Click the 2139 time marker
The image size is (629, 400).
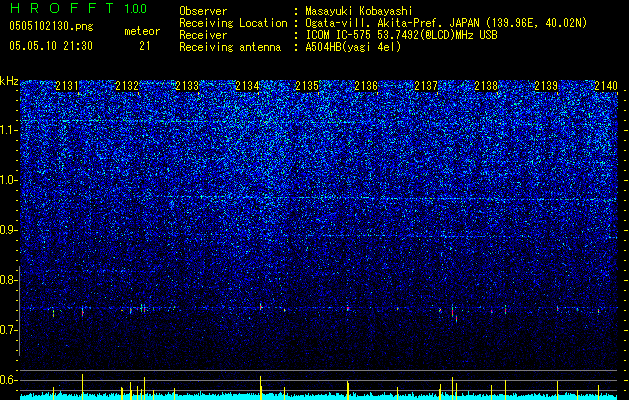coord(546,86)
